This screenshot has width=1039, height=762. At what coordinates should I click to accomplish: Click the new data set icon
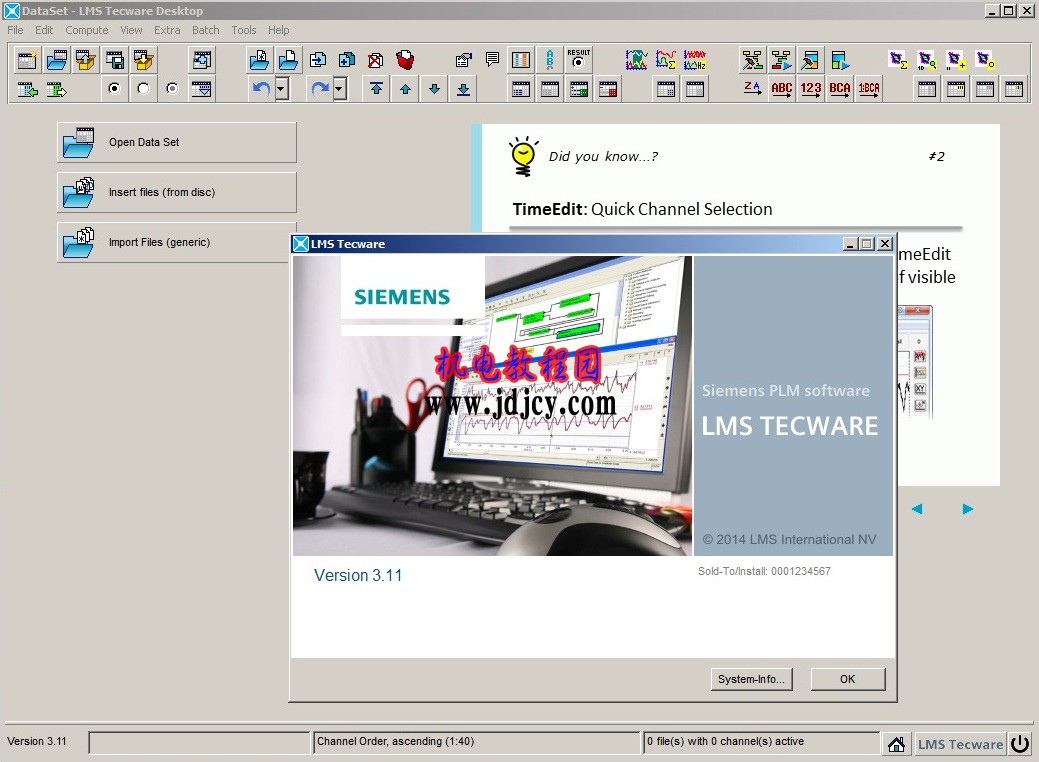click(x=27, y=60)
